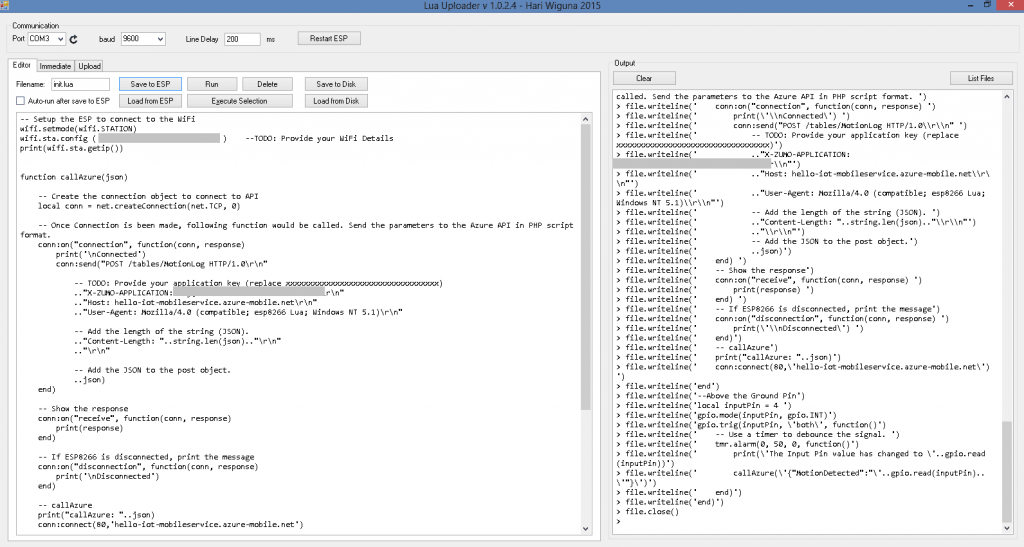1024x547 pixels.
Task: Click 'file.writeline('gpio.mode(inputPin, gpio.INT)')' output line
Action: 731,415
